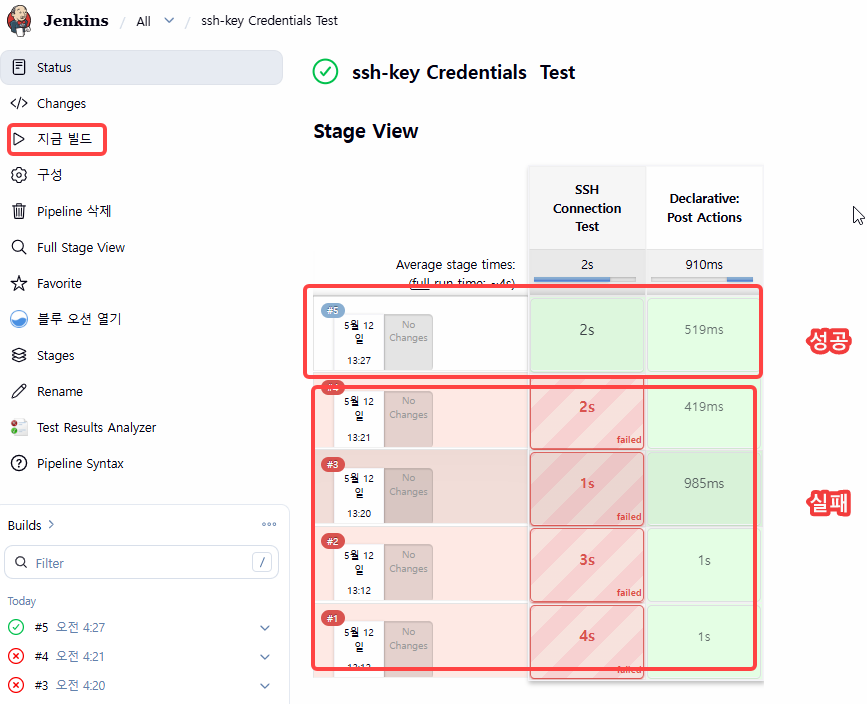
Task: Open build #5 오전 4:27 link
Action: point(70,627)
